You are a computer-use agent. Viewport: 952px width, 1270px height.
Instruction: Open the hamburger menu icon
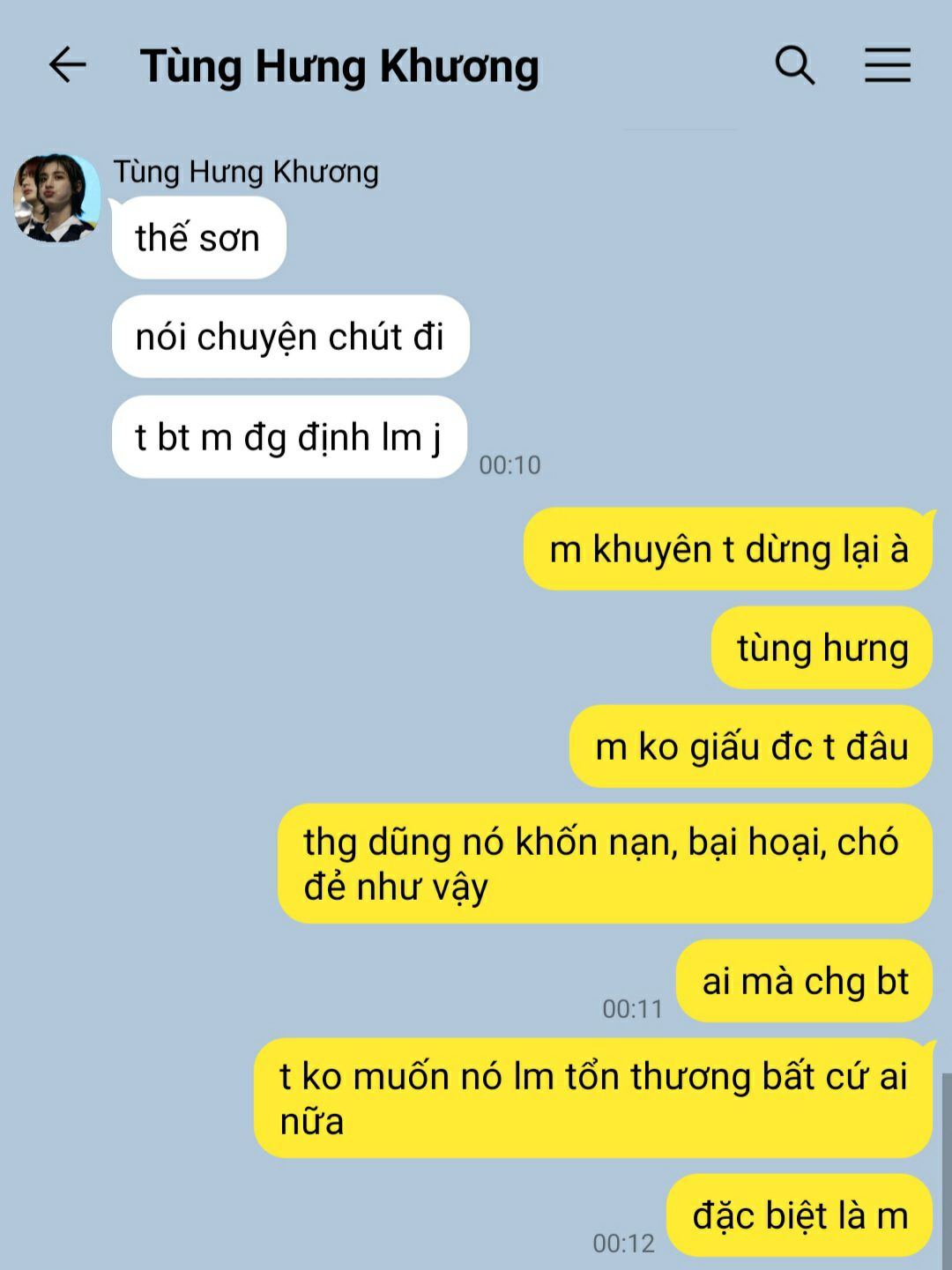887,65
